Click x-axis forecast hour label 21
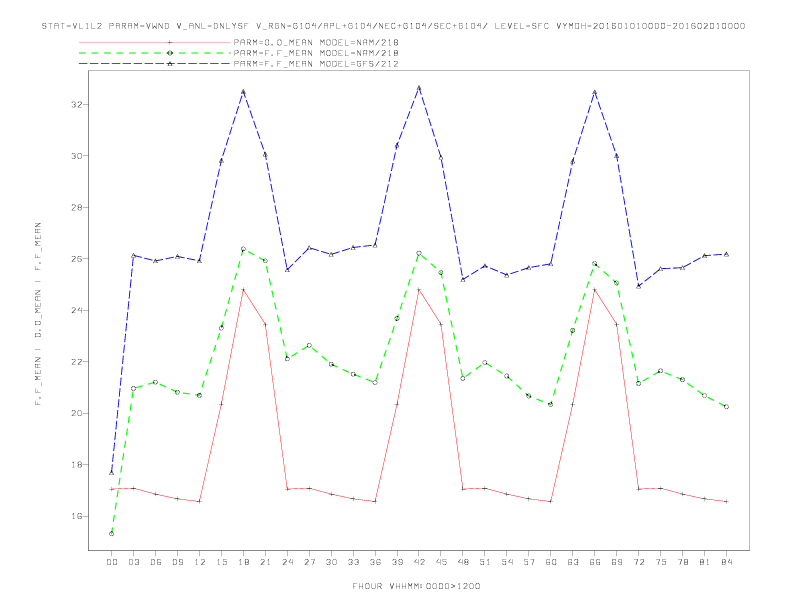Image resolution: width=792 pixels, height=612 pixels. point(265,562)
